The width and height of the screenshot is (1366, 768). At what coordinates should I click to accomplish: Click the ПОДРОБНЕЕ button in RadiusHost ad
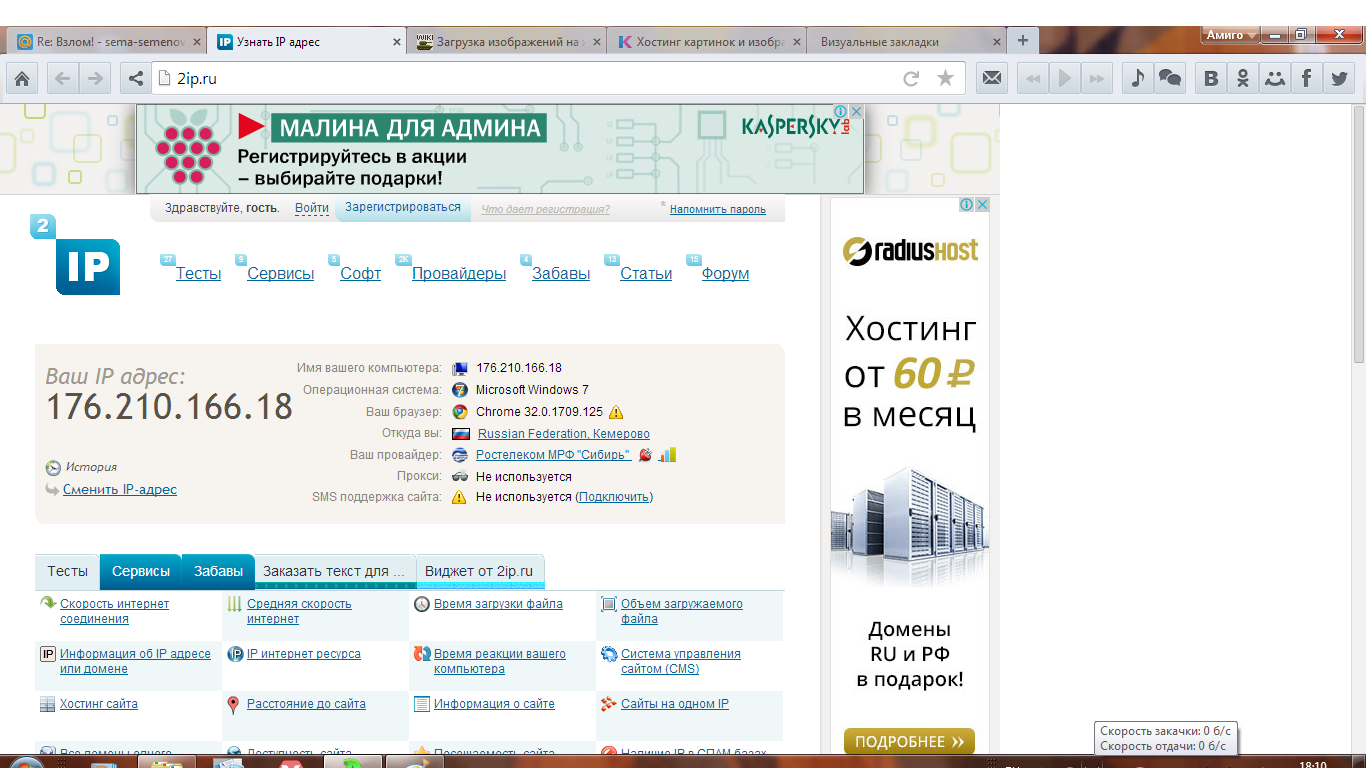(909, 742)
